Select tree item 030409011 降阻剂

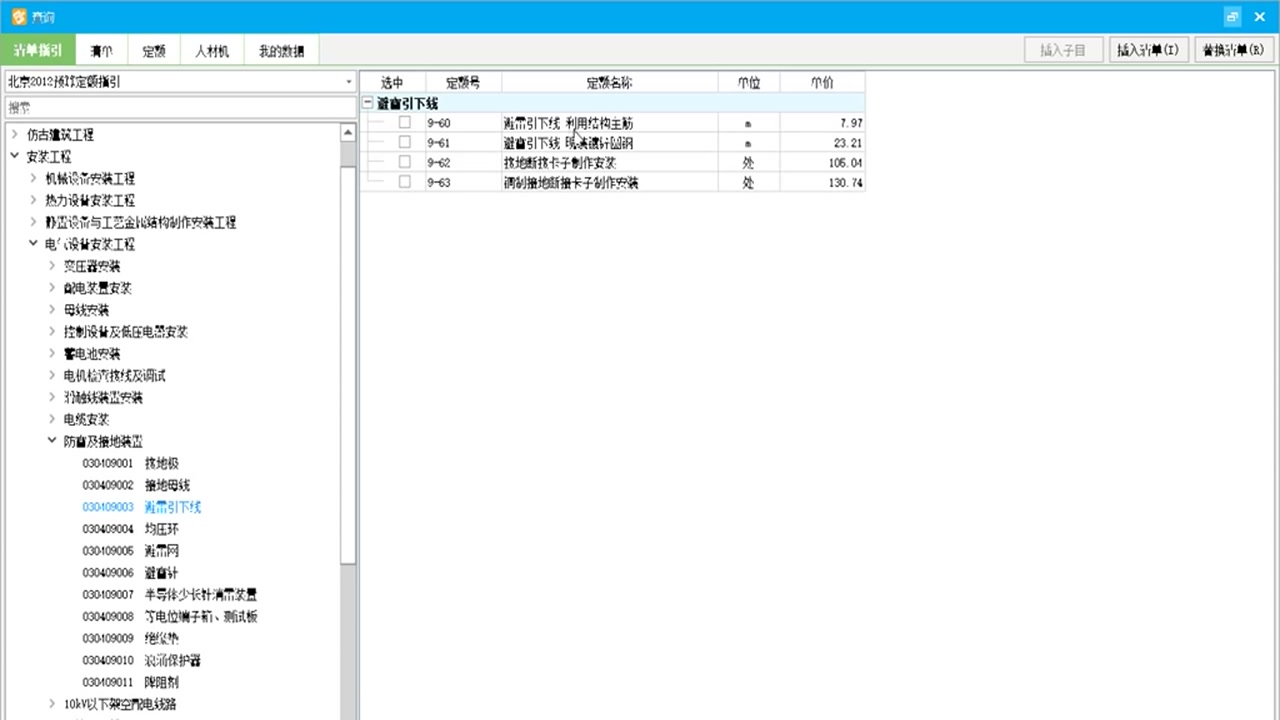pos(130,682)
